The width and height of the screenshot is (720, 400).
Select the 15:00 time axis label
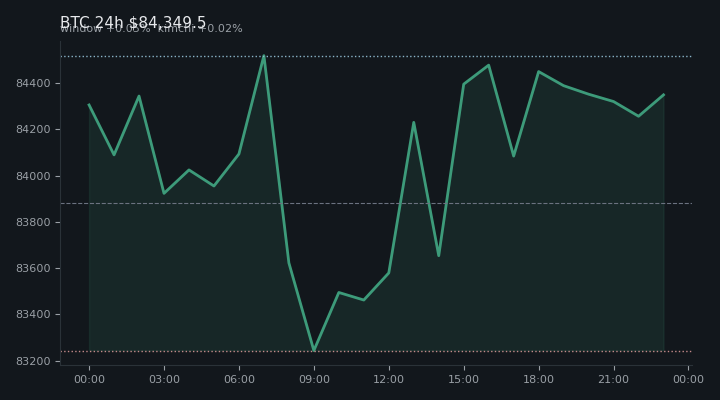[x=464, y=379]
